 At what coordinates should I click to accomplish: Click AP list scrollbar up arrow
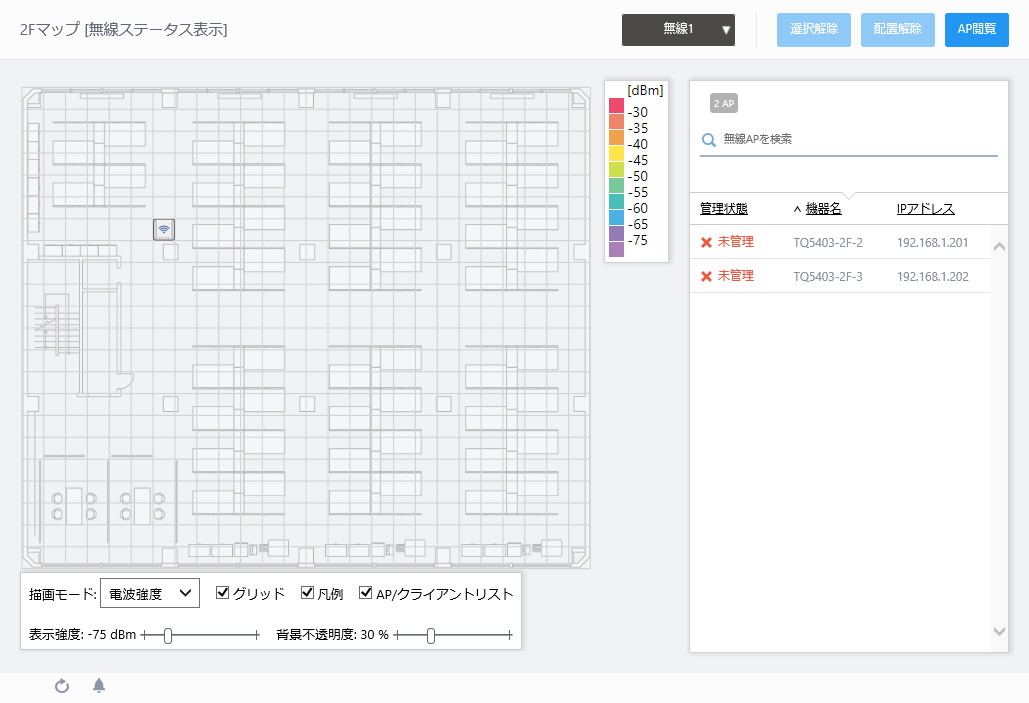pyautogui.click(x=999, y=247)
